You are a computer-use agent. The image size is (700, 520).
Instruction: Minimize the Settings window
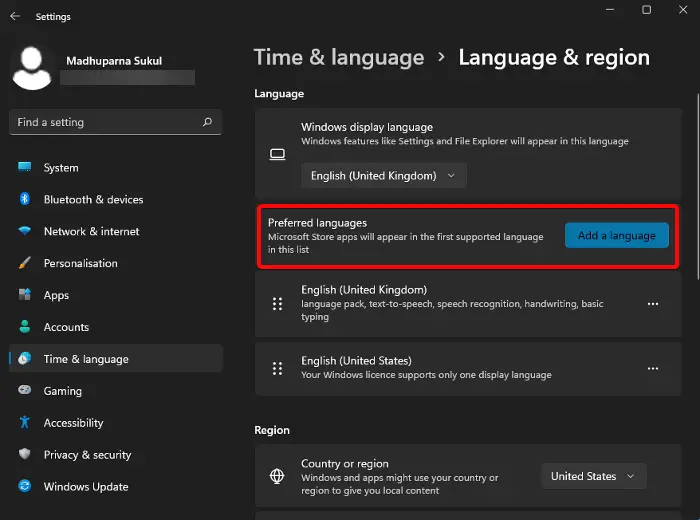pyautogui.click(x=610, y=10)
